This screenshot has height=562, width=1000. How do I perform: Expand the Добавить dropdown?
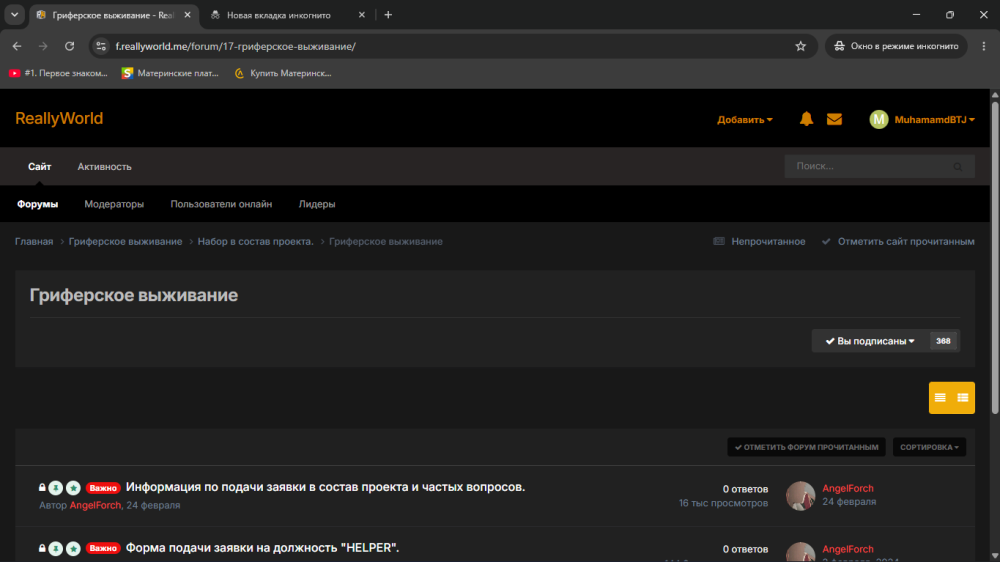coord(744,120)
